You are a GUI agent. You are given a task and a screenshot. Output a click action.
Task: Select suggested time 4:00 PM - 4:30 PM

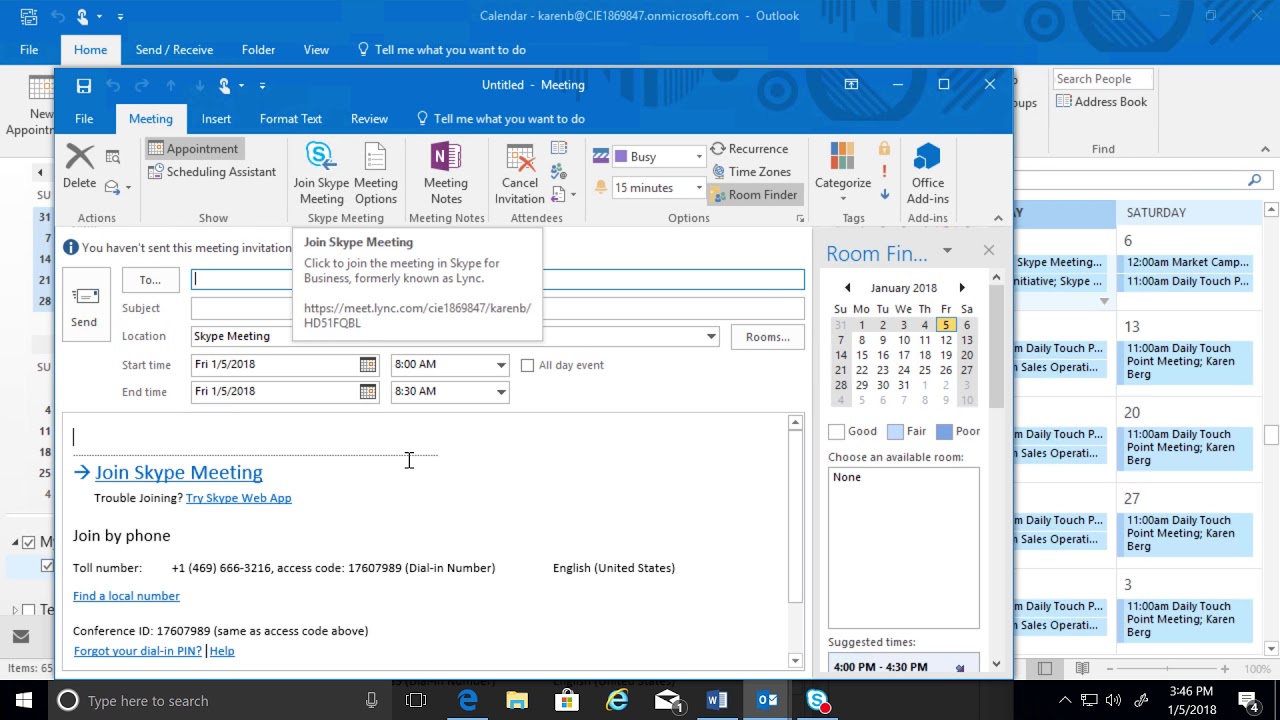[902, 666]
